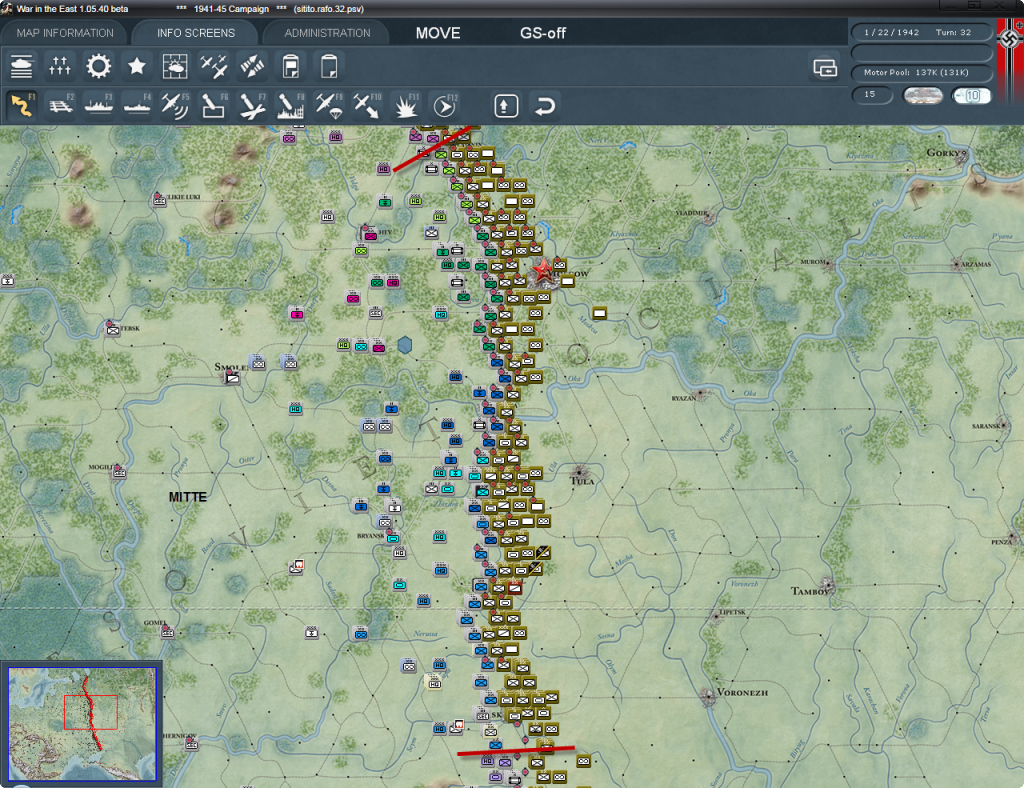Click the Murom town on map
This screenshot has width=1024, height=788.
(x=829, y=263)
